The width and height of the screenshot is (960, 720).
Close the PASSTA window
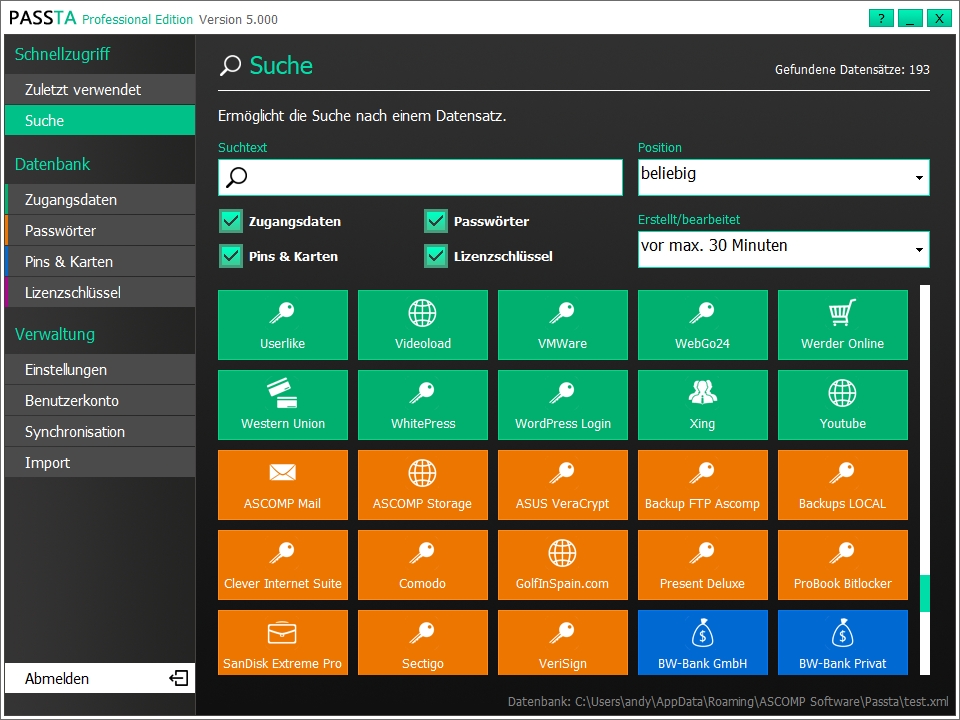click(939, 18)
